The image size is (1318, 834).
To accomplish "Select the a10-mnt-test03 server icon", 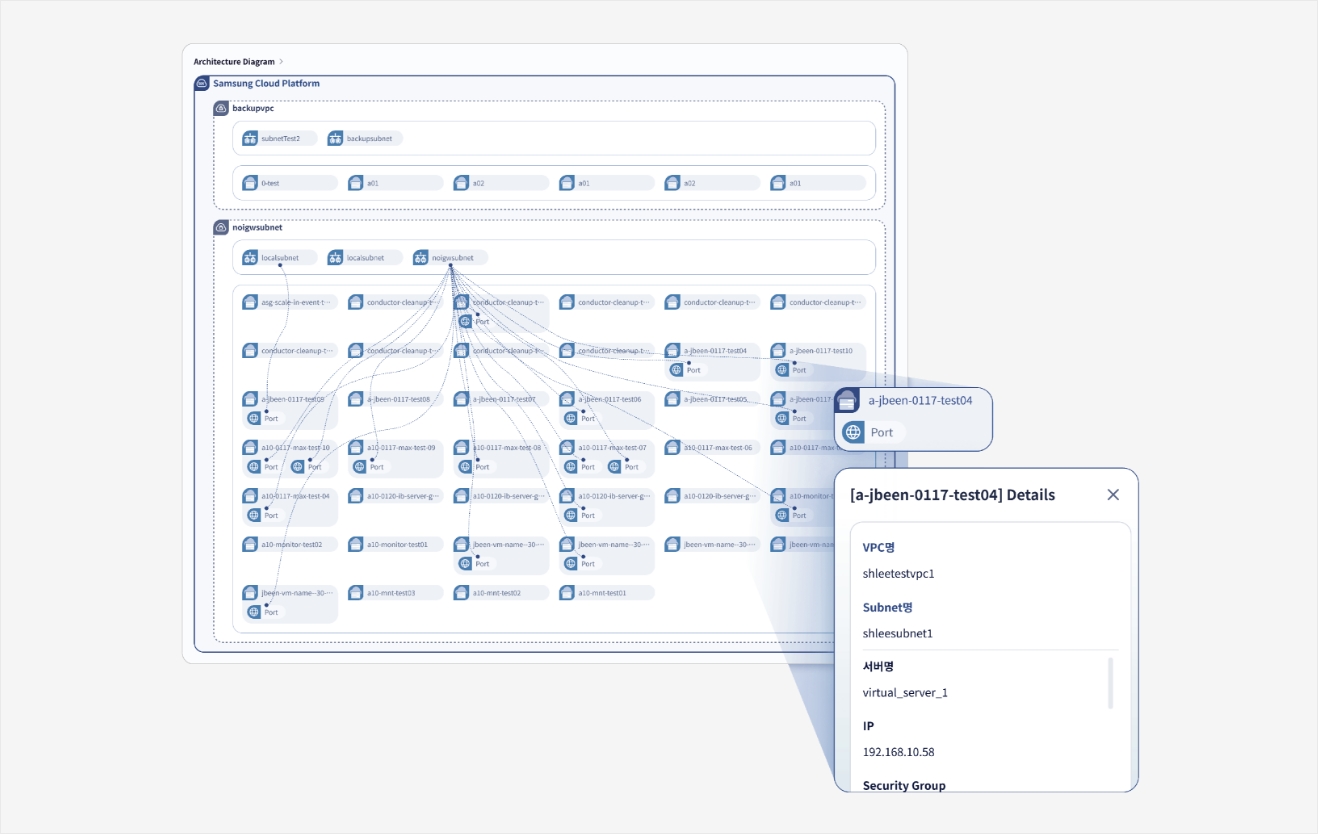I will [x=356, y=593].
